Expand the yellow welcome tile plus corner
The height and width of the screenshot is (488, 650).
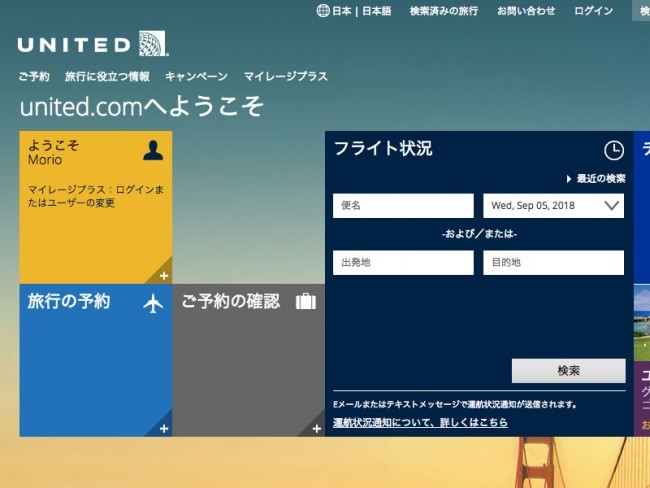(x=164, y=276)
